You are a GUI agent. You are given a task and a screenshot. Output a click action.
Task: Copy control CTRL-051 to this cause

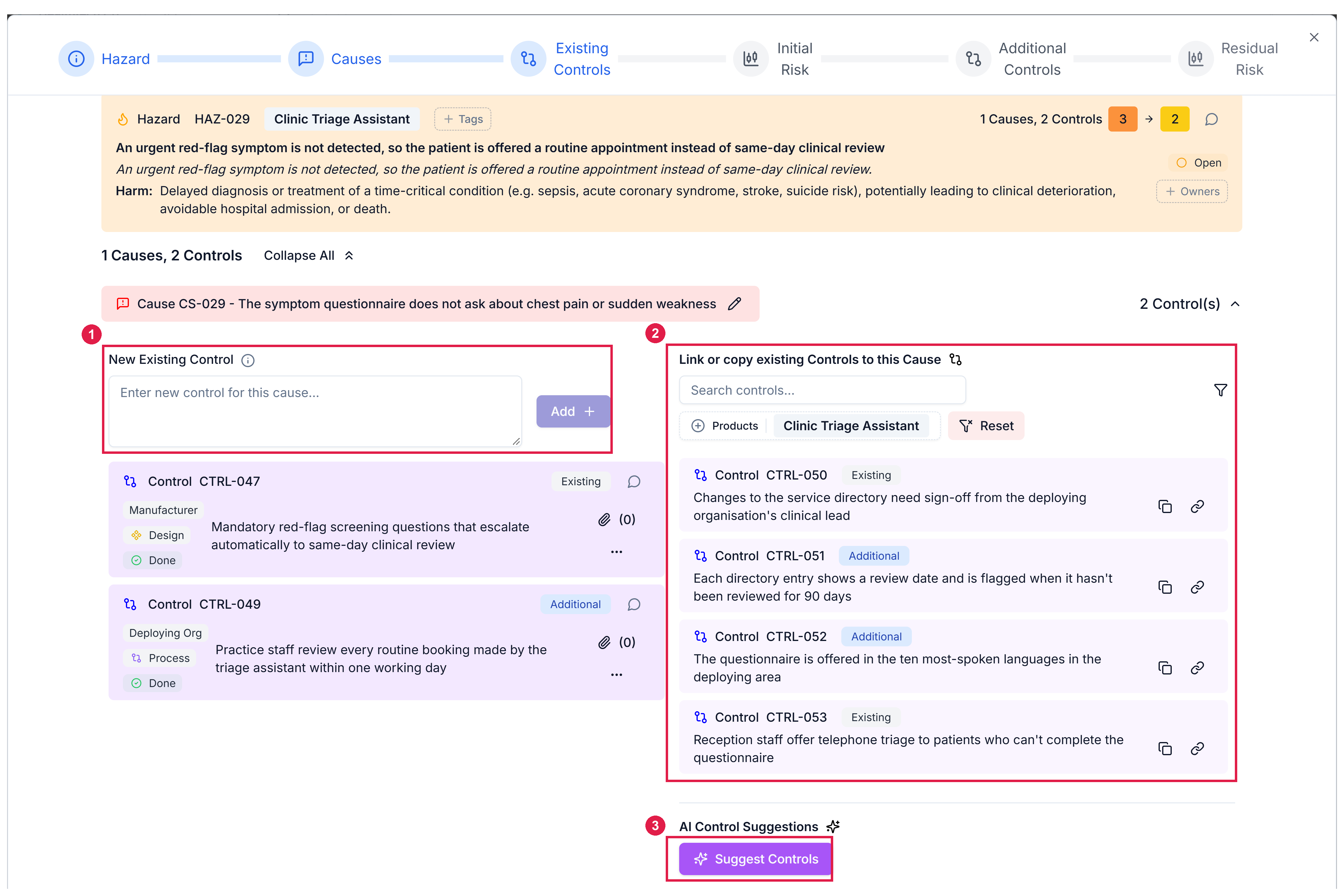coord(1165,587)
